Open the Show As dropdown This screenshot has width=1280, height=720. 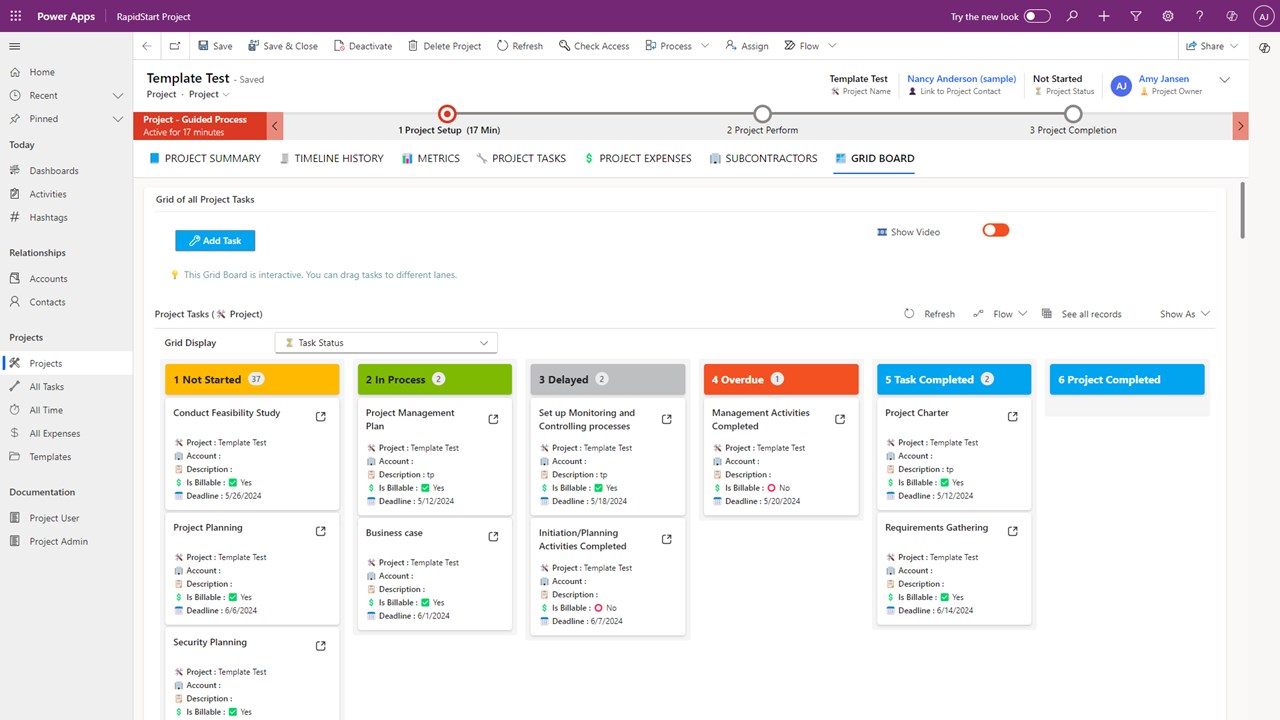click(x=1185, y=314)
